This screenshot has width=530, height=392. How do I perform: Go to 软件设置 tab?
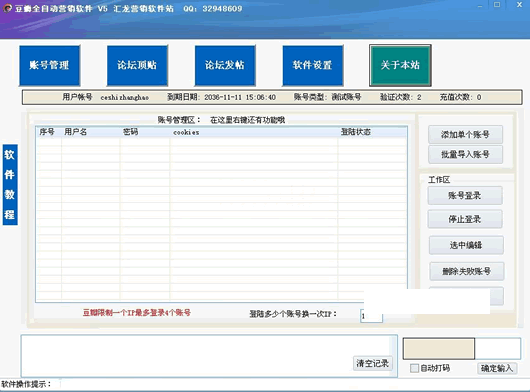[313, 65]
